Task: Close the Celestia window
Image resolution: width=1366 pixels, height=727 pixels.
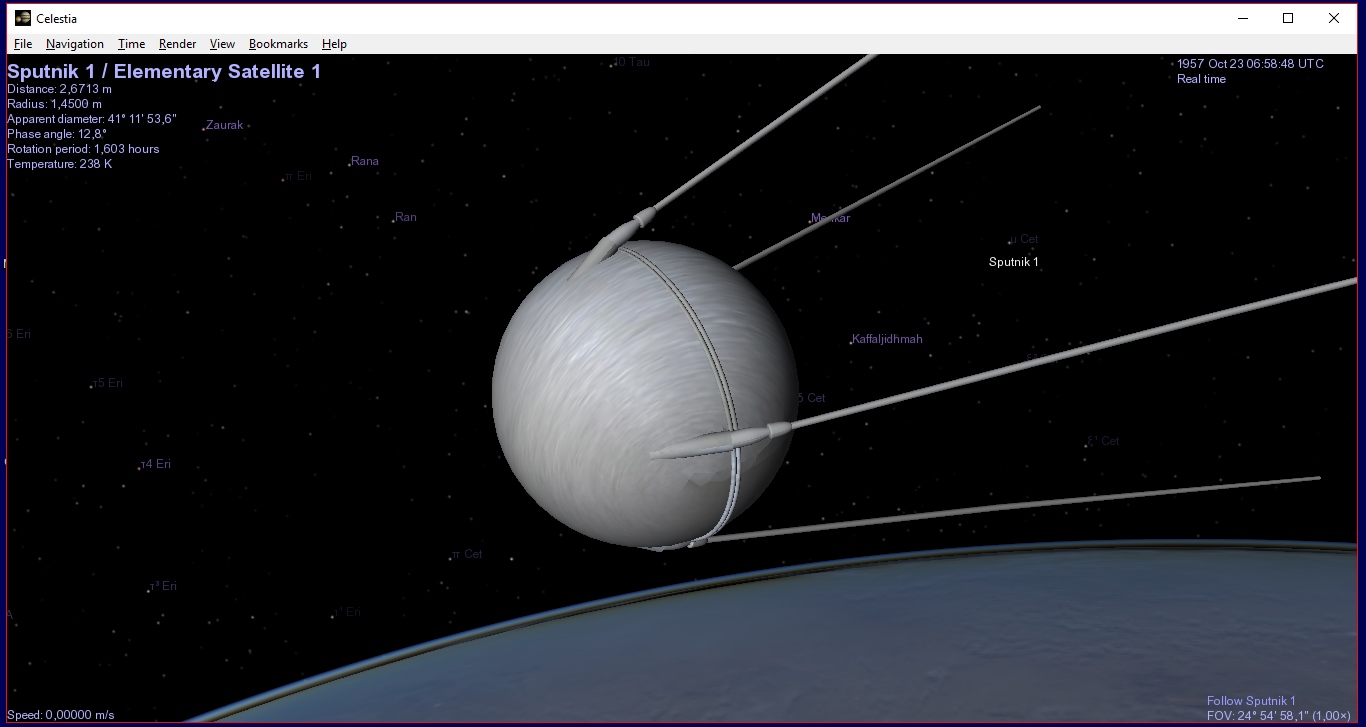Action: [1334, 18]
